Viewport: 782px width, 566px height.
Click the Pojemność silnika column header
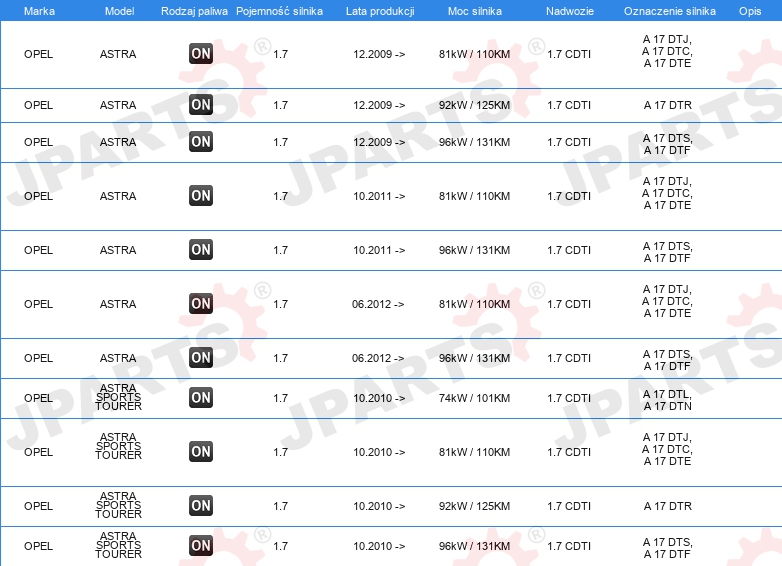279,11
